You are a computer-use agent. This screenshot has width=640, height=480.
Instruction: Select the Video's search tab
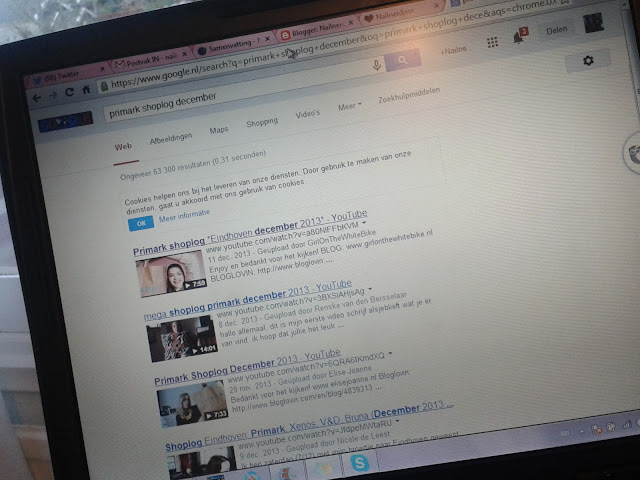pyautogui.click(x=308, y=114)
